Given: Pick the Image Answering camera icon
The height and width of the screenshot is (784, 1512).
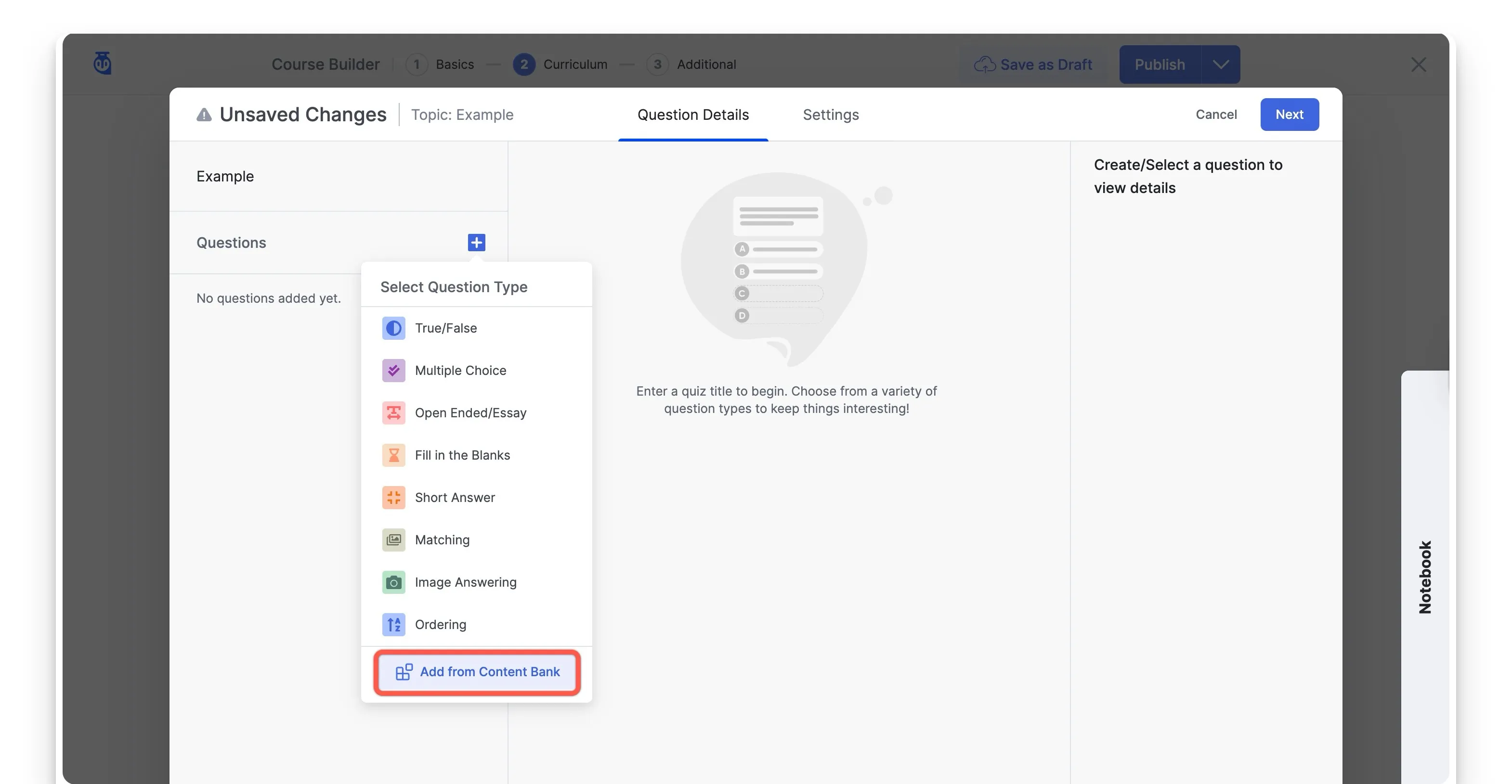Looking at the screenshot, I should (x=393, y=582).
